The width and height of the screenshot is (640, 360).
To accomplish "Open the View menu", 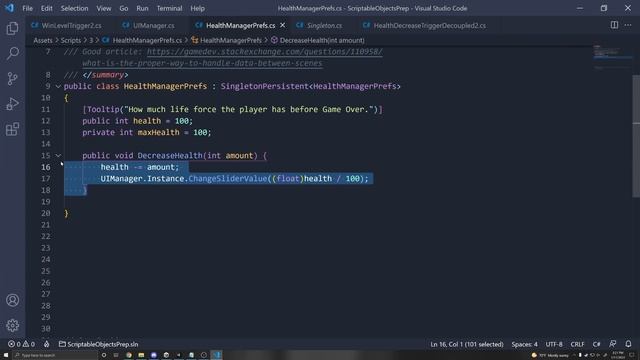I will pos(104,8).
